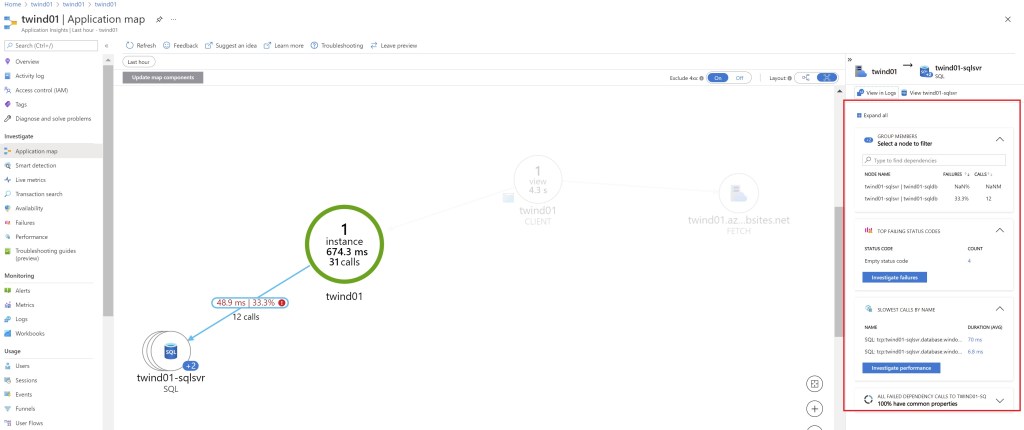Image resolution: width=1024 pixels, height=430 pixels.
Task: Click the find dependencies search field
Action: [934, 160]
